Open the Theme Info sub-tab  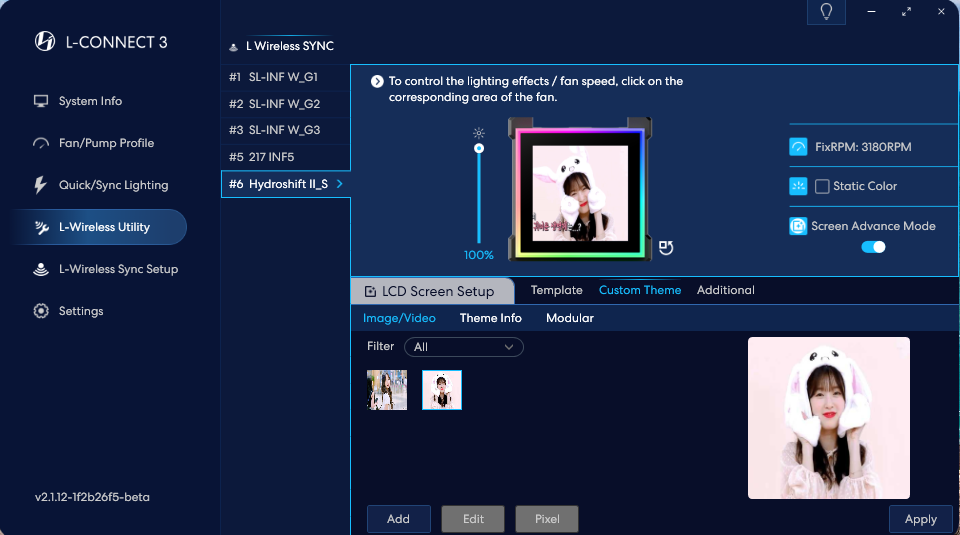coord(490,318)
